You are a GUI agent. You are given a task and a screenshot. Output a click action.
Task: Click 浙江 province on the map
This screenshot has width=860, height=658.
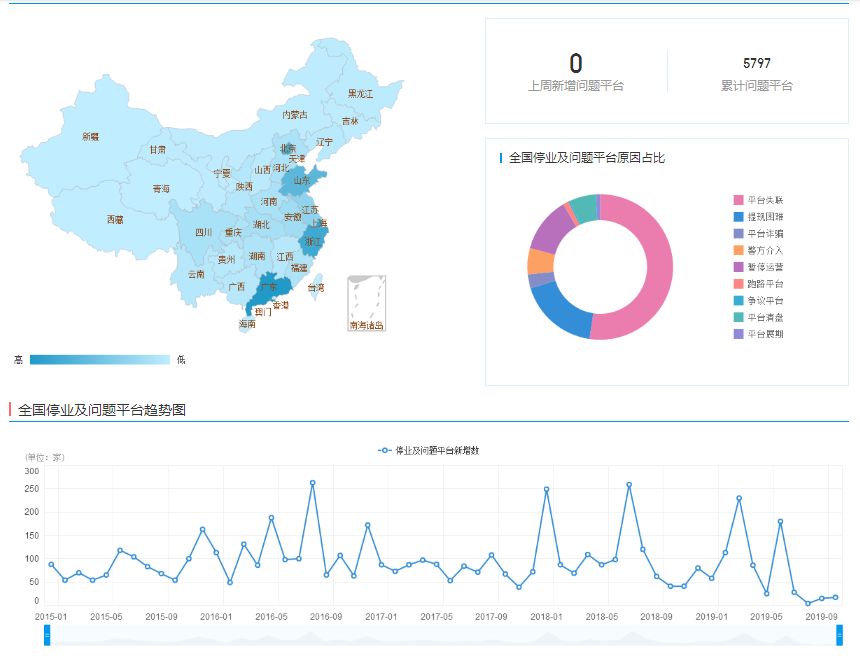(x=313, y=242)
